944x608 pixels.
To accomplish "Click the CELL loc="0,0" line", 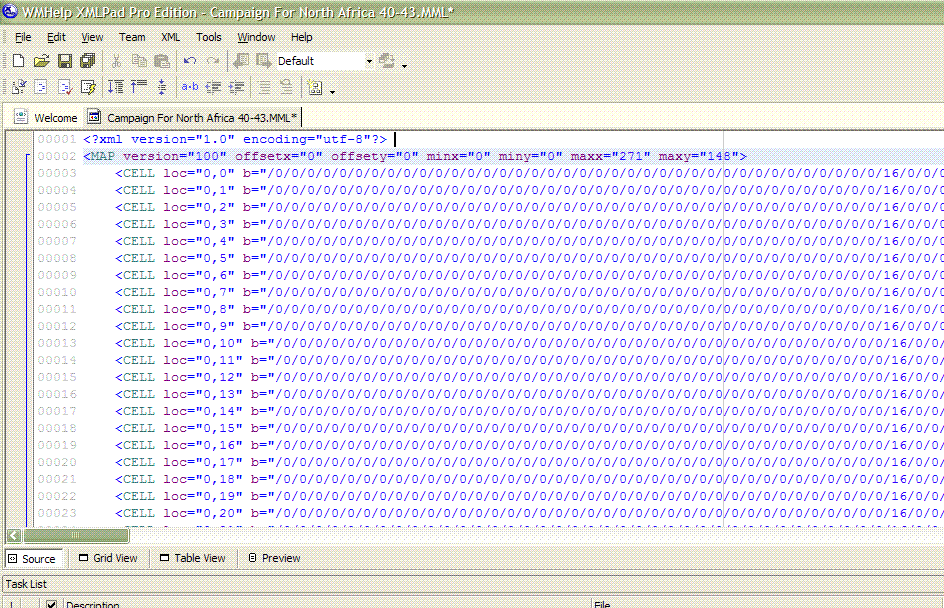I will [x=529, y=173].
